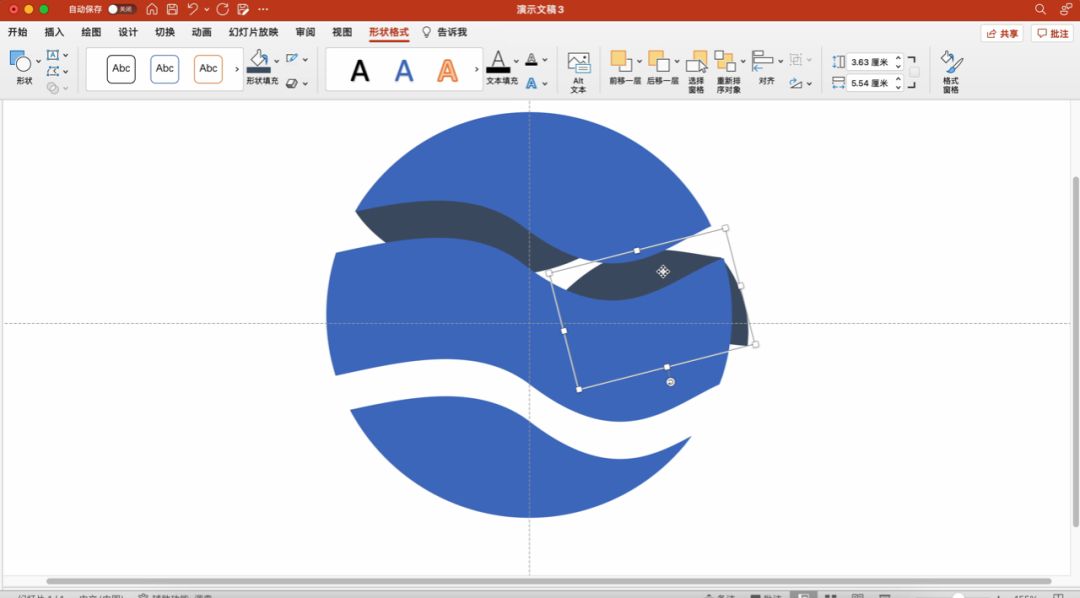Screen dimensions: 1080x598
Task: Click the text box icon beside Shapes
Action: click(53, 54)
